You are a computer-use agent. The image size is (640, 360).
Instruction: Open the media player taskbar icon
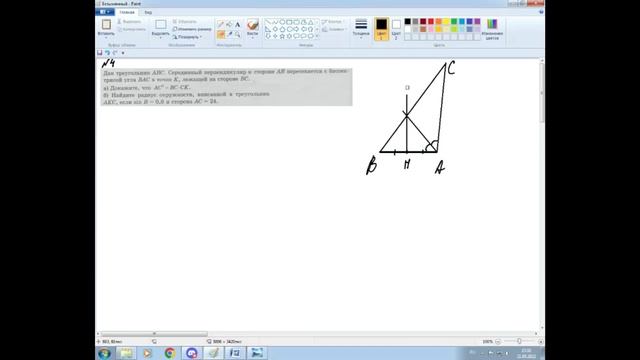tap(148, 353)
